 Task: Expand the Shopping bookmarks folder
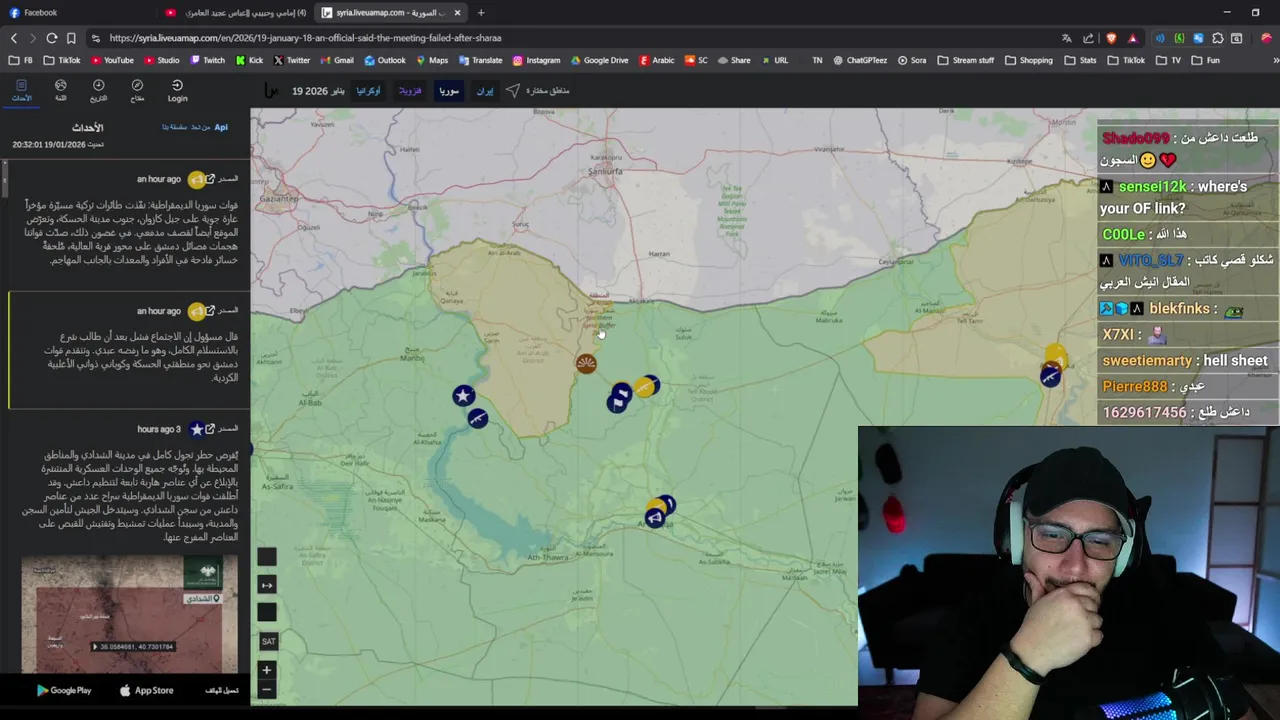pos(1028,60)
